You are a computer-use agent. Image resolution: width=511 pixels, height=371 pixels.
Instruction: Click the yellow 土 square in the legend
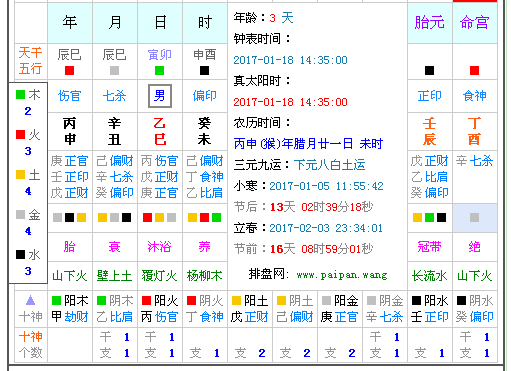20,175
